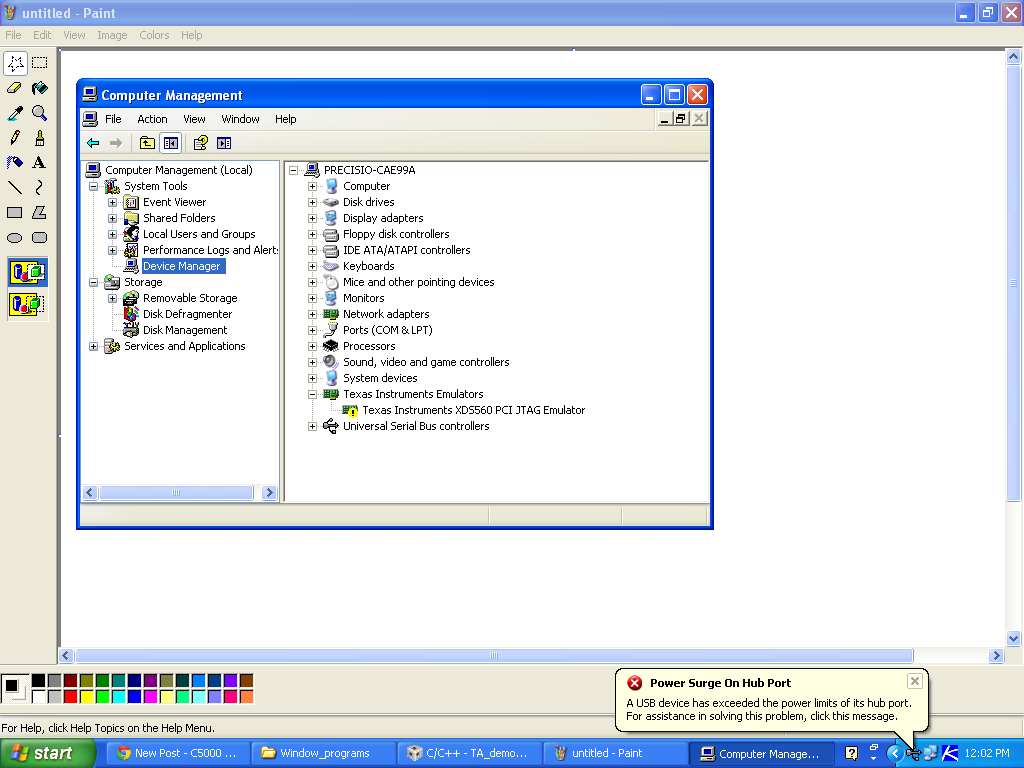Viewport: 1024px width, 768px height.
Task: Click Show/Hide Console Tree toolbar icon
Action: (x=171, y=143)
